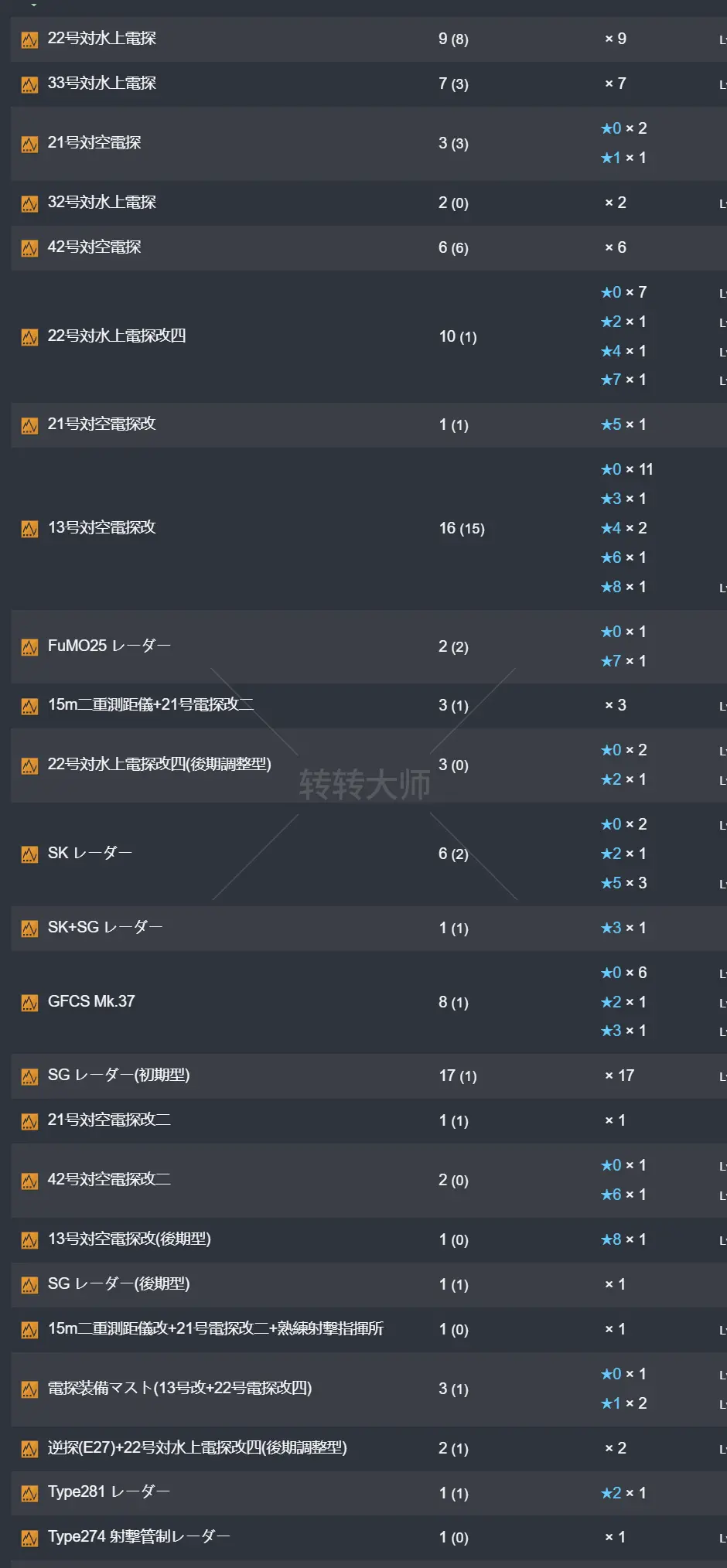Click the 13号対空電探改 radar icon
Viewport: 727px width, 1568px height.
[30, 528]
